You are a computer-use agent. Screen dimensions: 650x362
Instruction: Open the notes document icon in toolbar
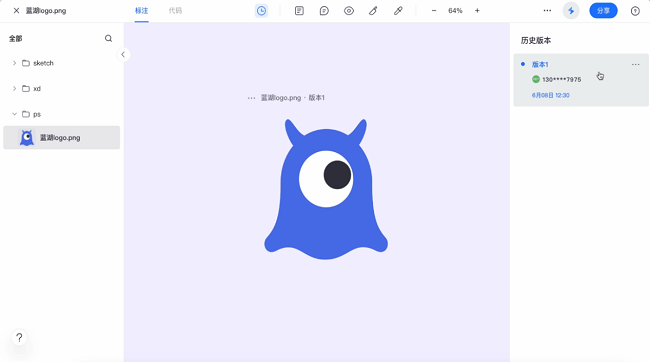(x=299, y=11)
